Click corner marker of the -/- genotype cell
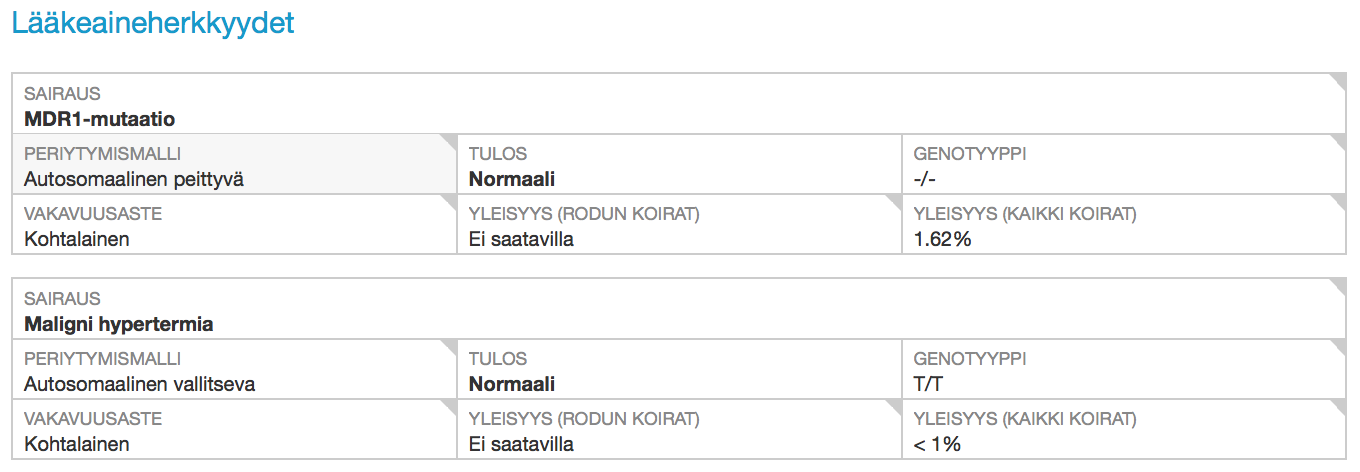 (x=1338, y=142)
